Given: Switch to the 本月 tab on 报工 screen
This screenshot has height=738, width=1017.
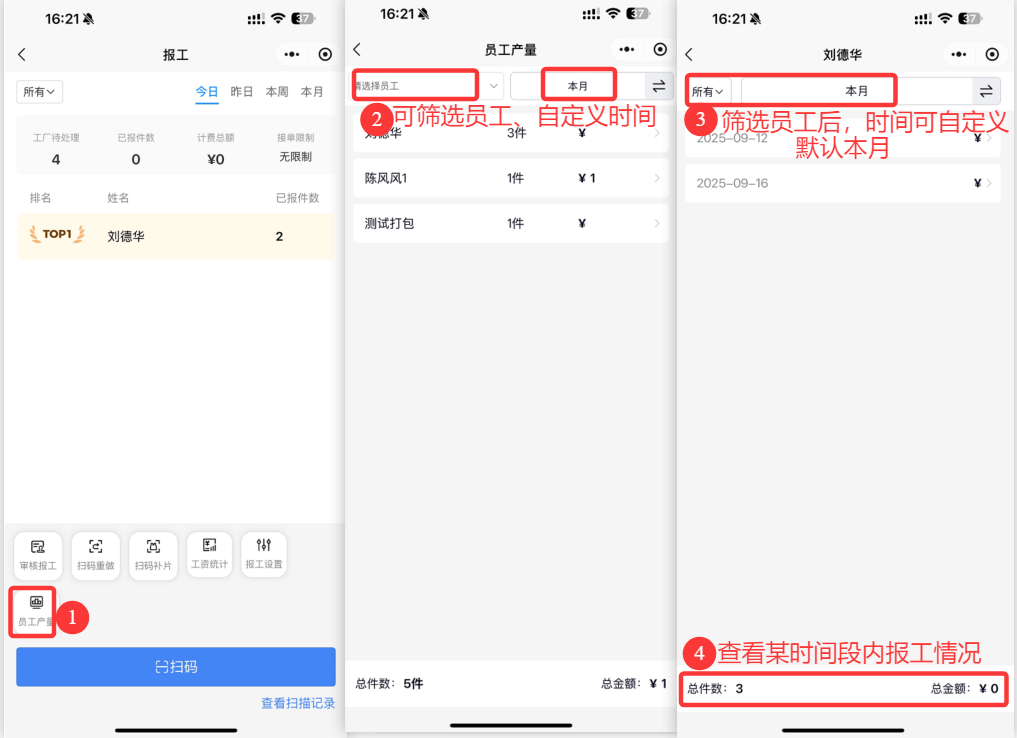Looking at the screenshot, I should pyautogui.click(x=312, y=92).
